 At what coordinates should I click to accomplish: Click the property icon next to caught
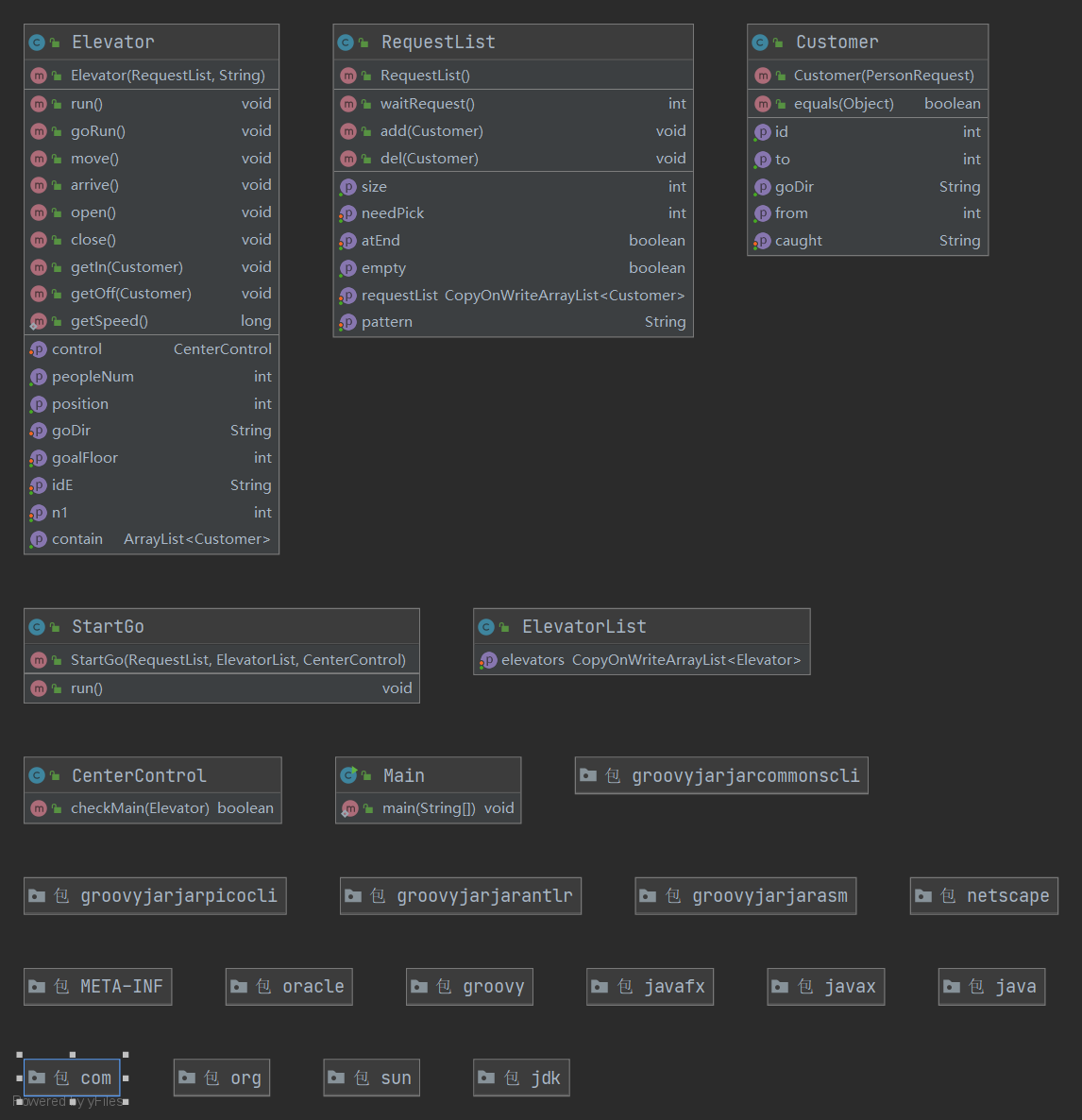[762, 242]
